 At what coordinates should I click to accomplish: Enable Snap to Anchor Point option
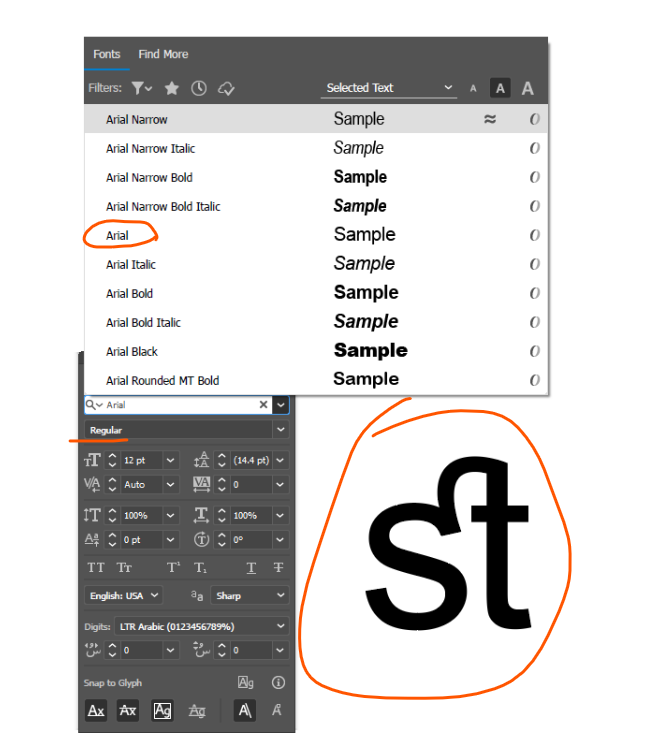pos(277,710)
